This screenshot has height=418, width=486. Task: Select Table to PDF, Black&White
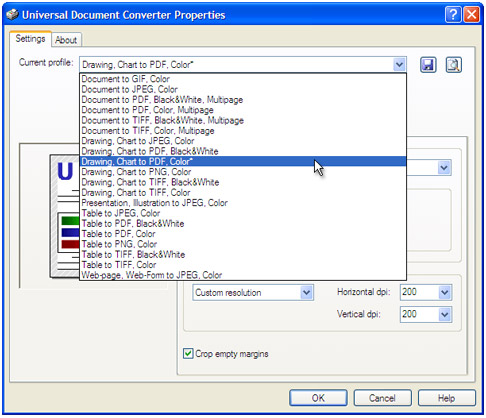[243, 224]
